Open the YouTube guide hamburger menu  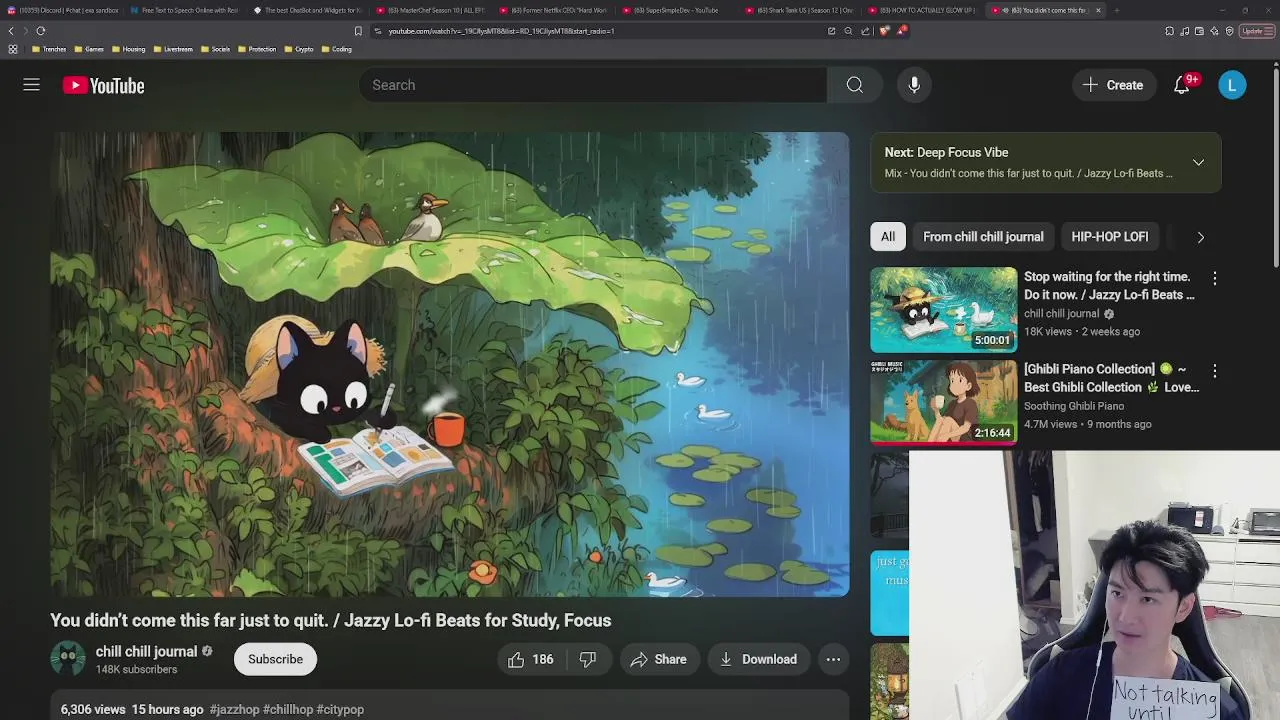(31, 85)
